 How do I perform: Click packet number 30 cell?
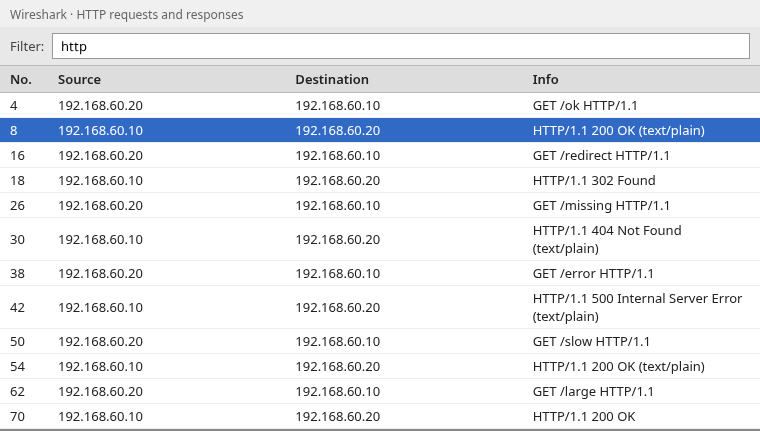pyautogui.click(x=17, y=239)
